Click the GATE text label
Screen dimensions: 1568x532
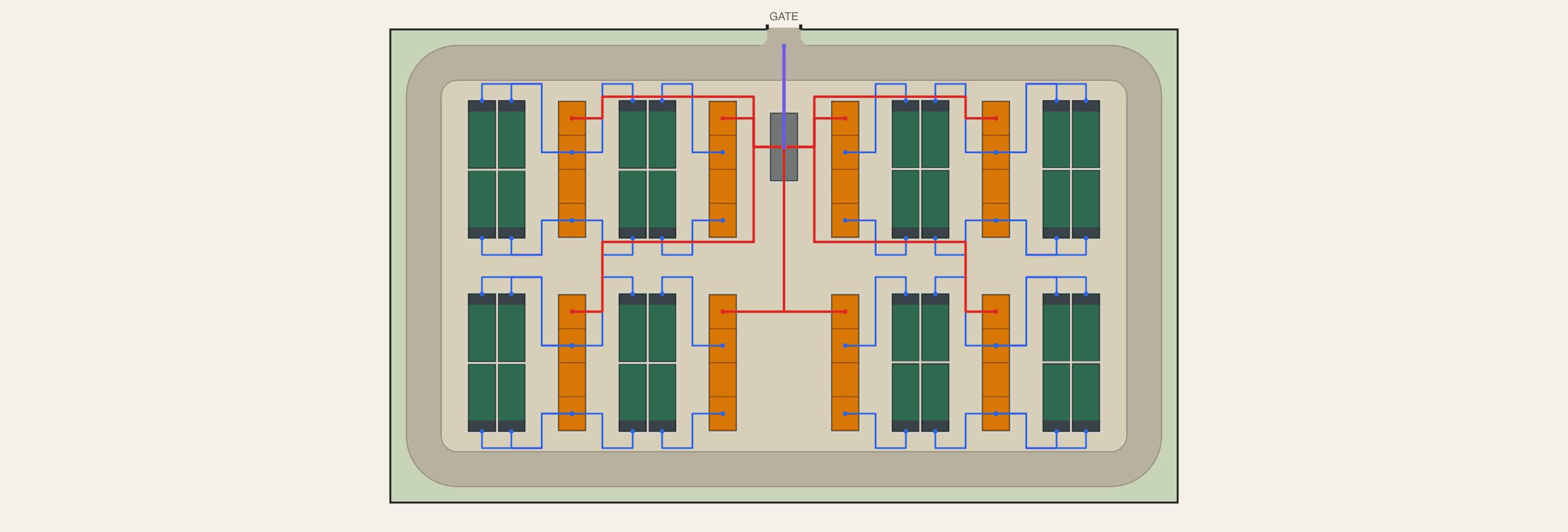(x=783, y=17)
